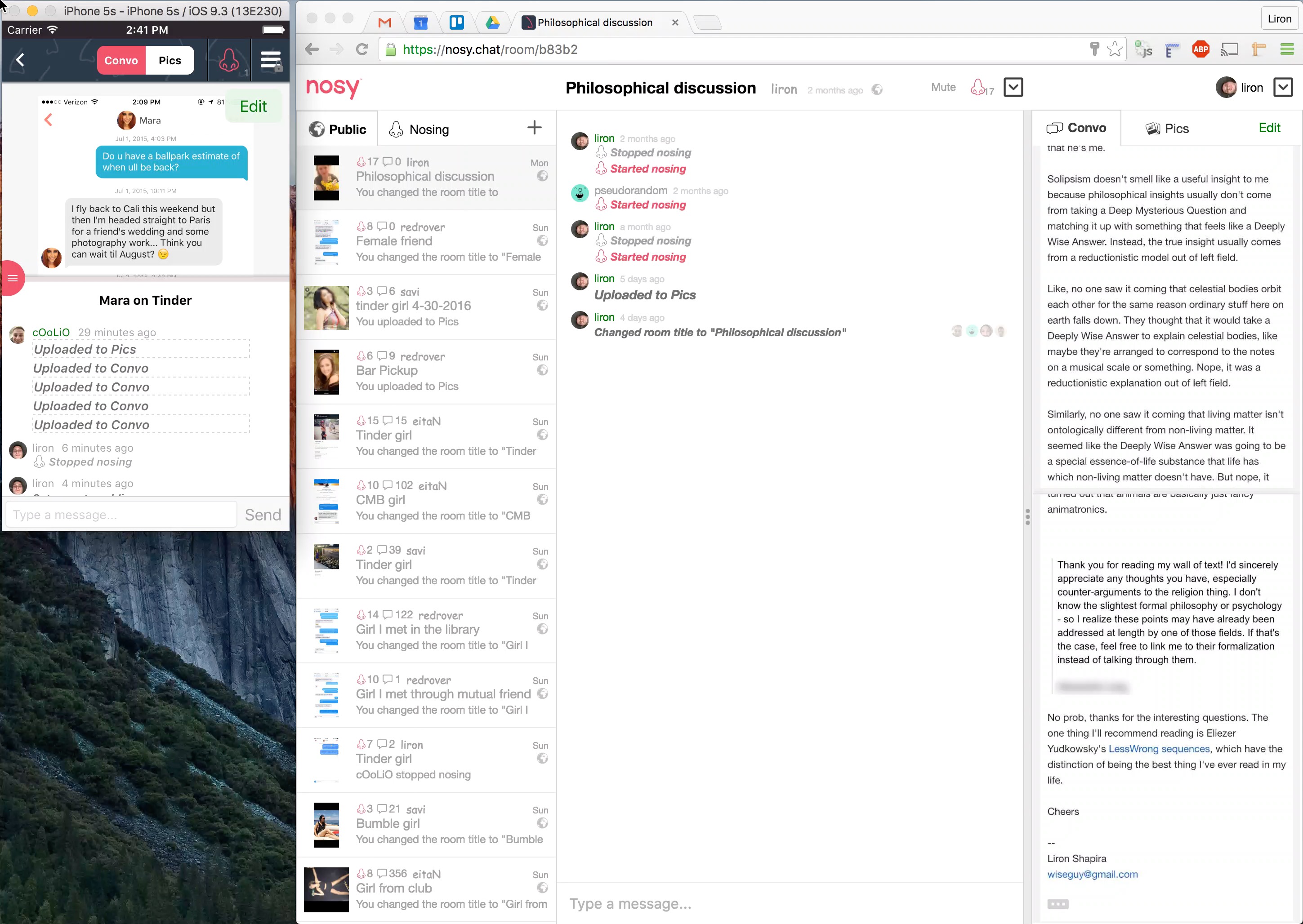This screenshot has height=924, width=1303.
Task: Bookmark page with the star icon
Action: click(1114, 49)
